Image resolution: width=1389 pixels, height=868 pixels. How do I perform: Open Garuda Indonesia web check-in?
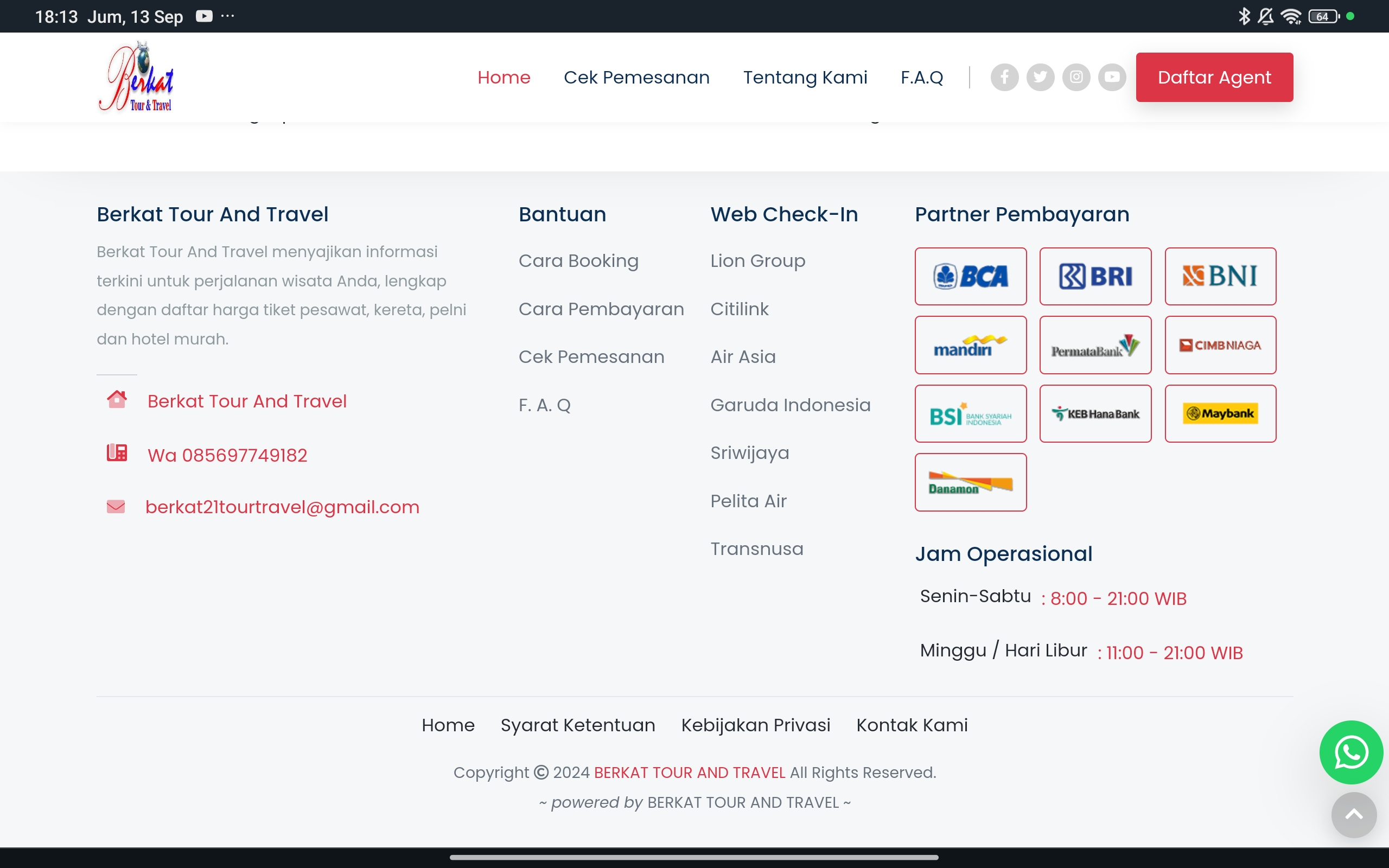click(791, 405)
